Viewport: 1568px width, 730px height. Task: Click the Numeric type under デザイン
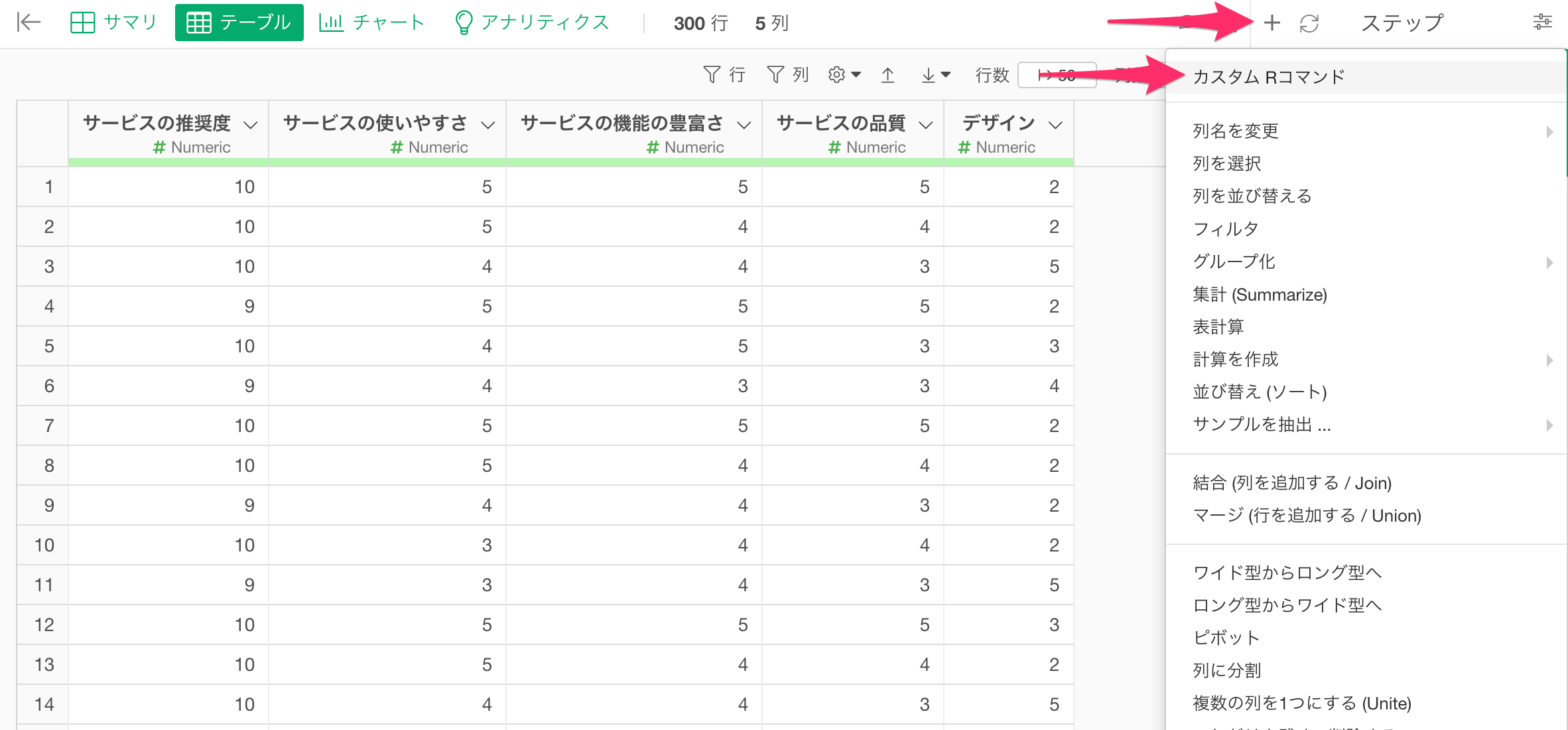pyautogui.click(x=997, y=147)
